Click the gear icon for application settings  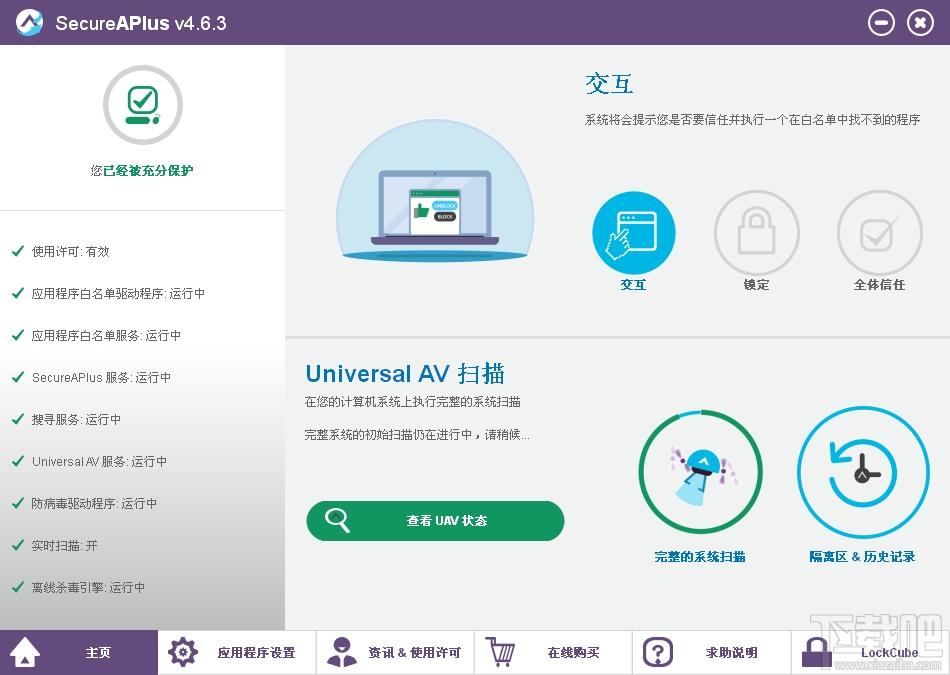point(182,652)
